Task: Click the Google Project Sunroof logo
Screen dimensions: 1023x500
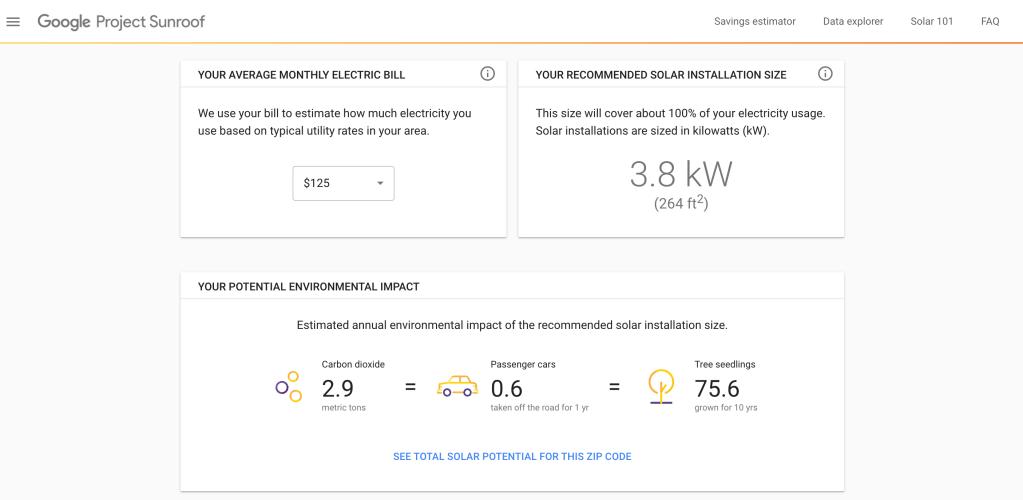Action: pyautogui.click(x=121, y=22)
